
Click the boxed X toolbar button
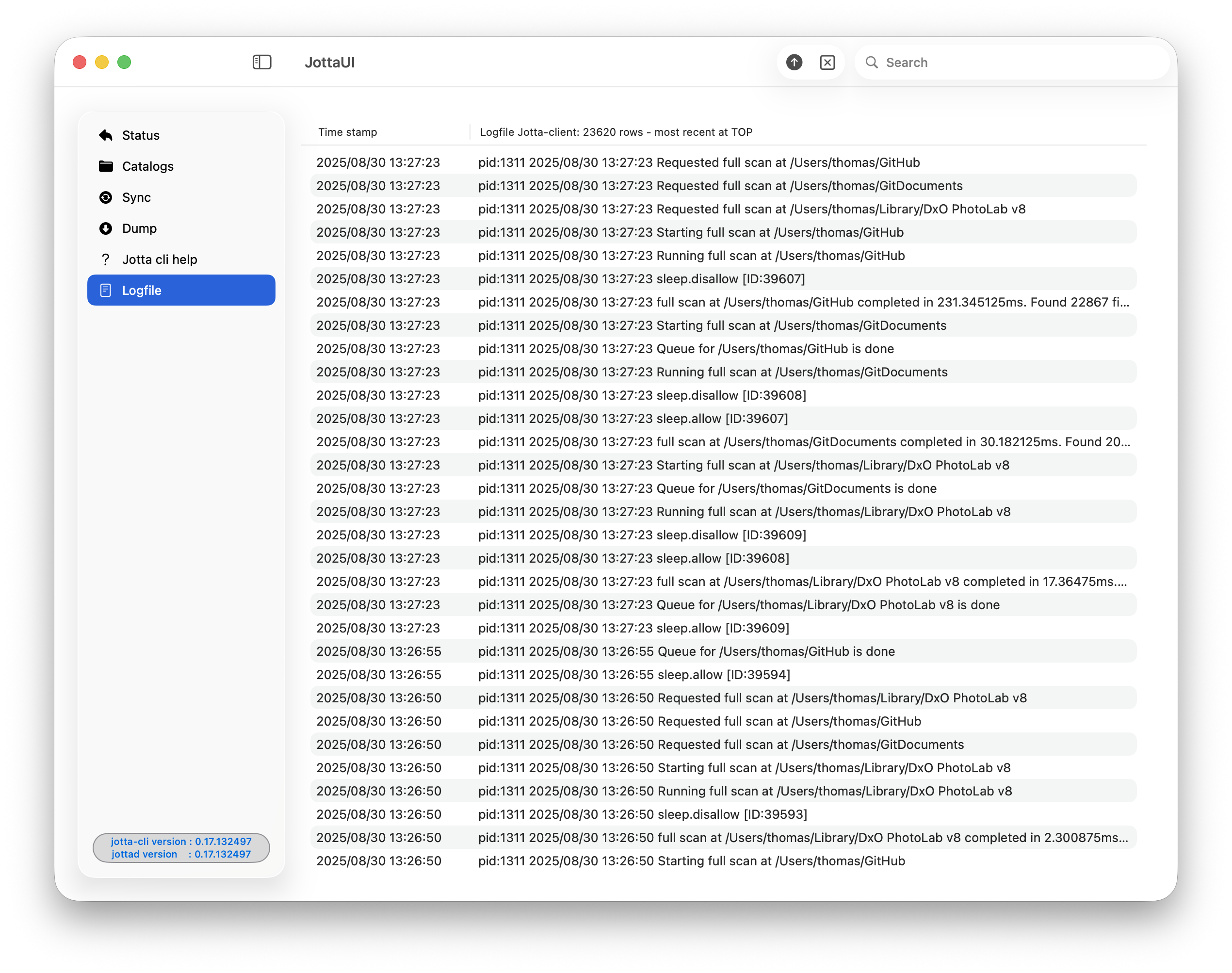pyautogui.click(x=827, y=62)
